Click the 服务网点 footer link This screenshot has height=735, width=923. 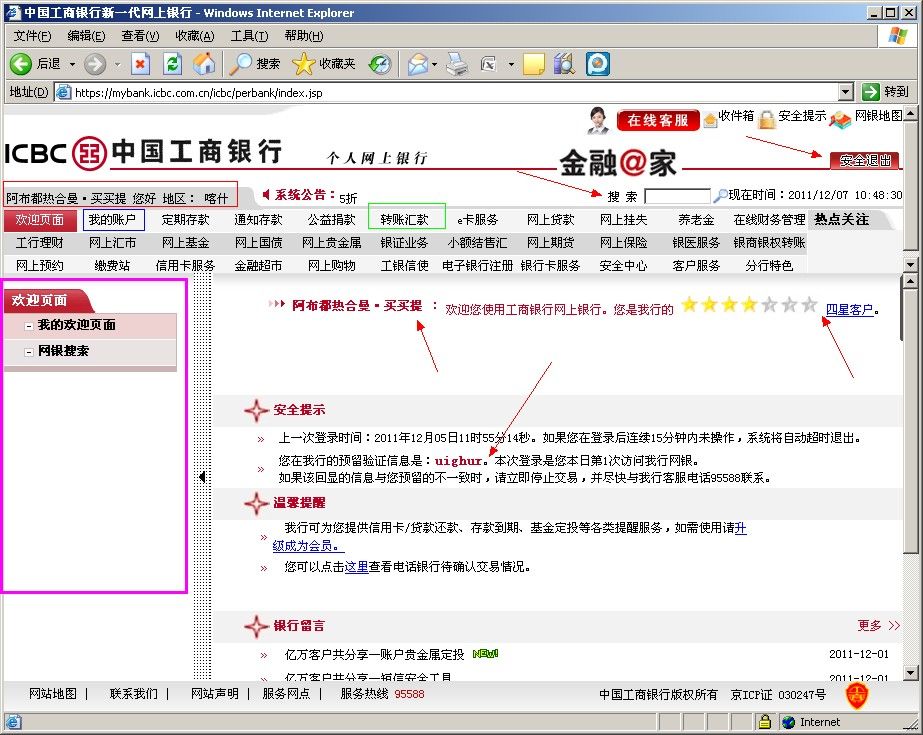coord(286,694)
